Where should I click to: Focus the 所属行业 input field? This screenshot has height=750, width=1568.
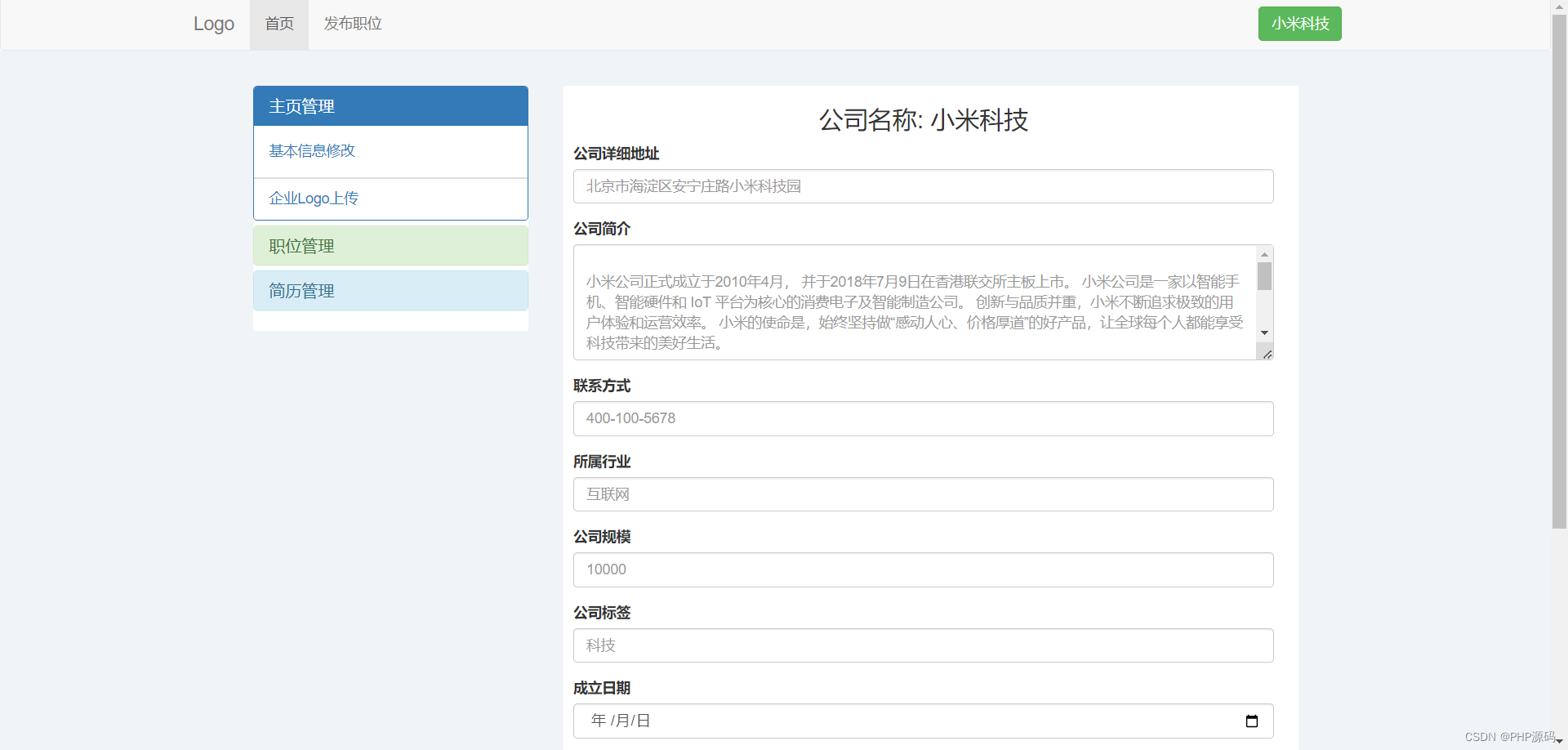coord(923,494)
